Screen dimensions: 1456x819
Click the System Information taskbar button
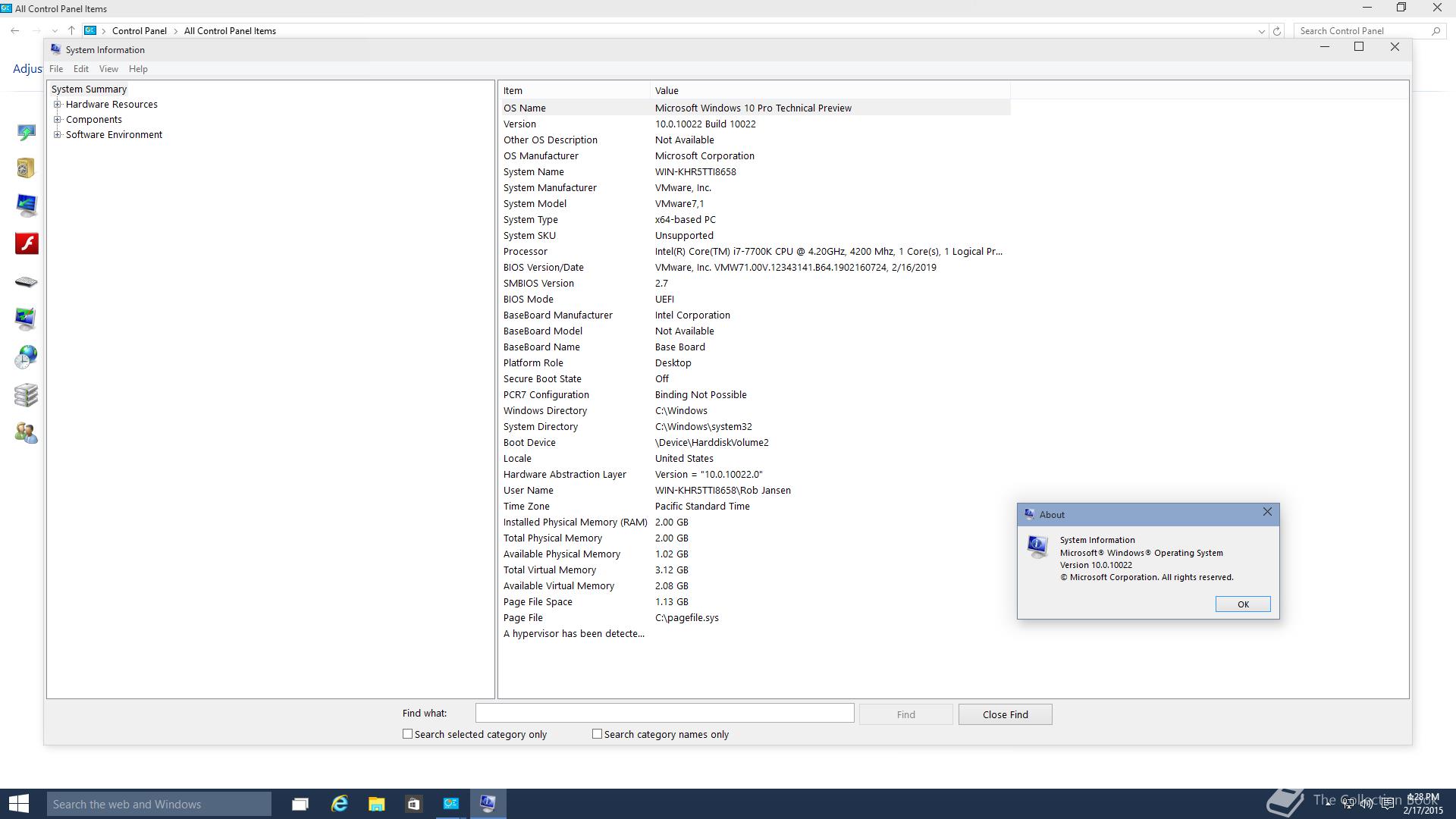coord(488,804)
